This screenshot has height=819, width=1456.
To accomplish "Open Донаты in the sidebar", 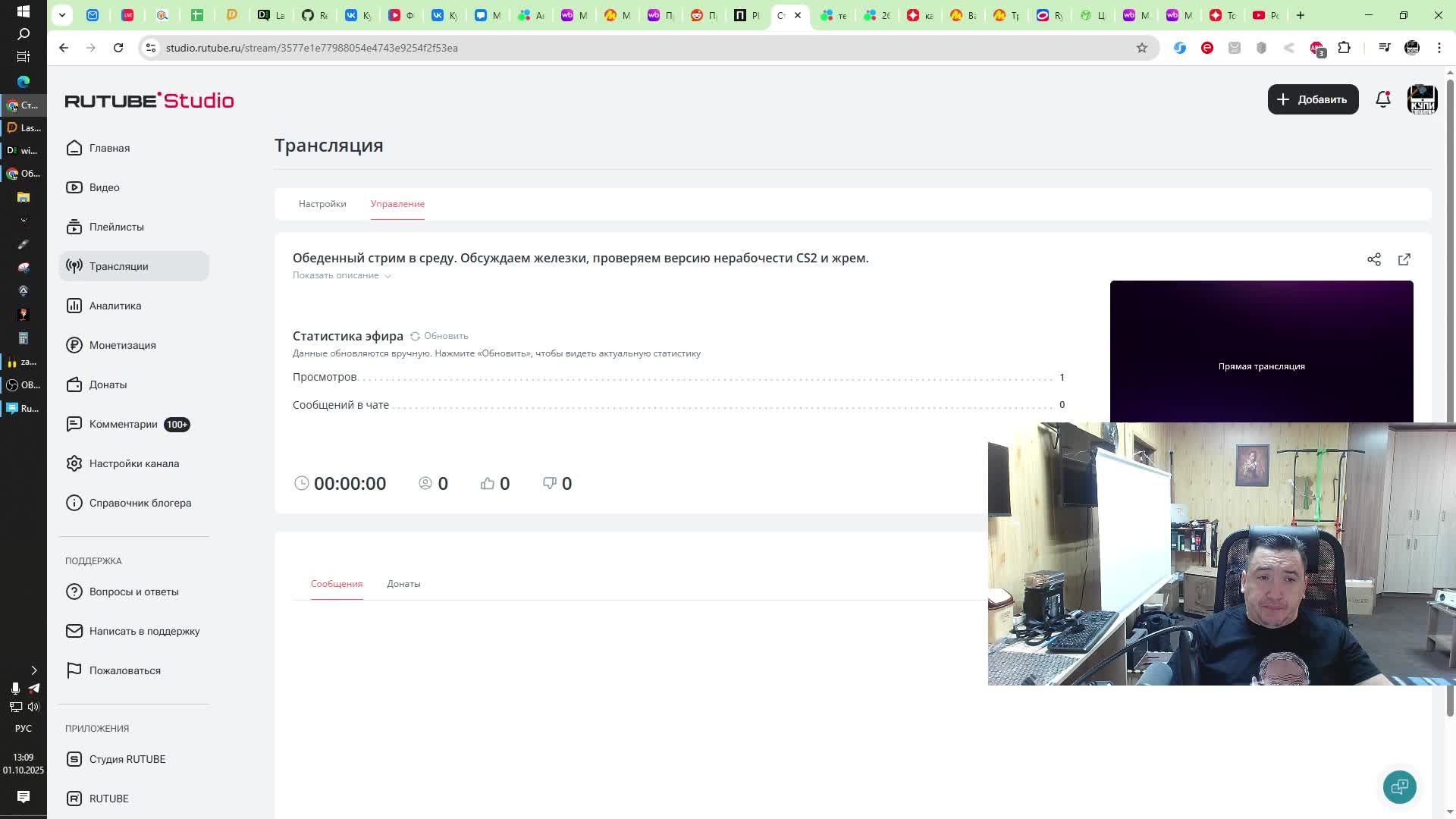I will tap(108, 384).
